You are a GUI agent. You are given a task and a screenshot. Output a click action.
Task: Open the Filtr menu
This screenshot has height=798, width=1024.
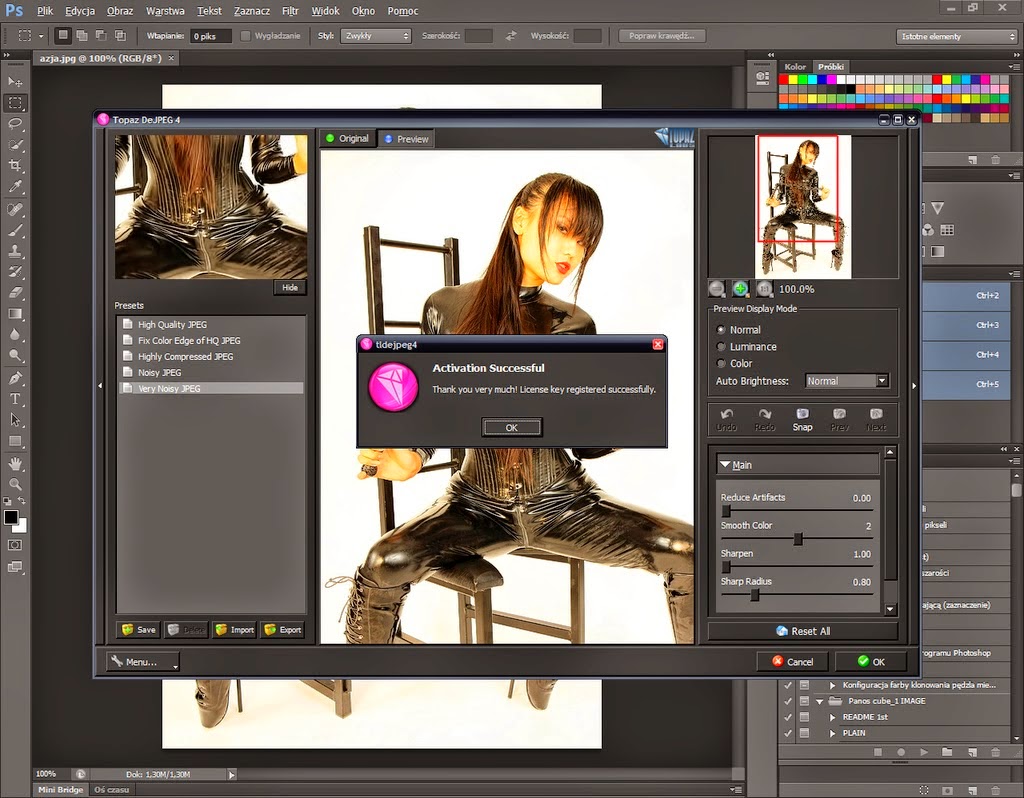(x=290, y=11)
